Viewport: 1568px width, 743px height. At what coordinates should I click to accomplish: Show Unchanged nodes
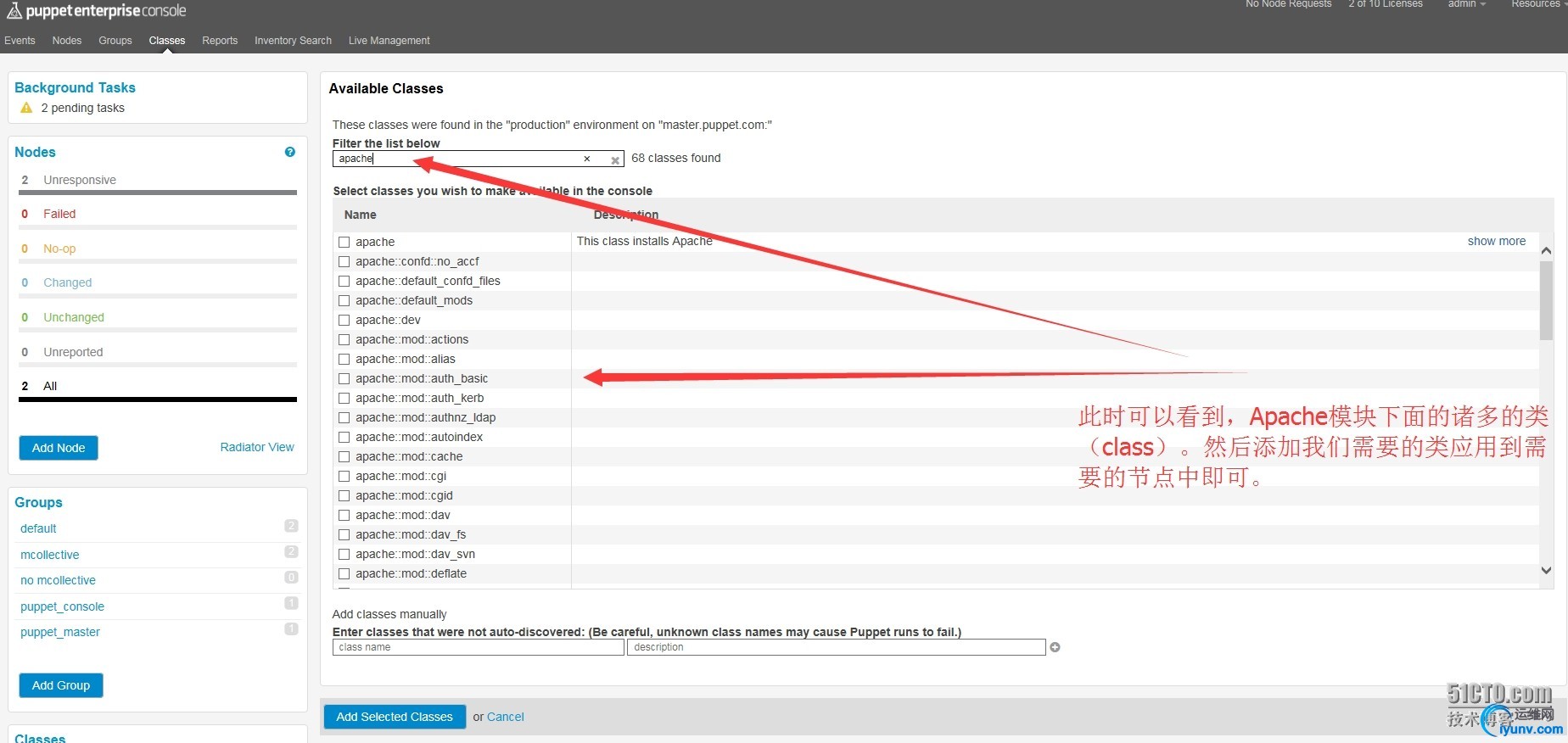(x=74, y=317)
